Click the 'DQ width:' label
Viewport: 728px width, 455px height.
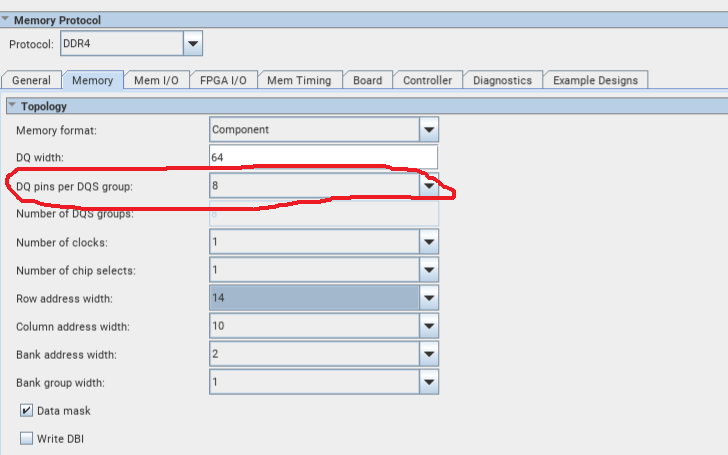click(x=39, y=158)
